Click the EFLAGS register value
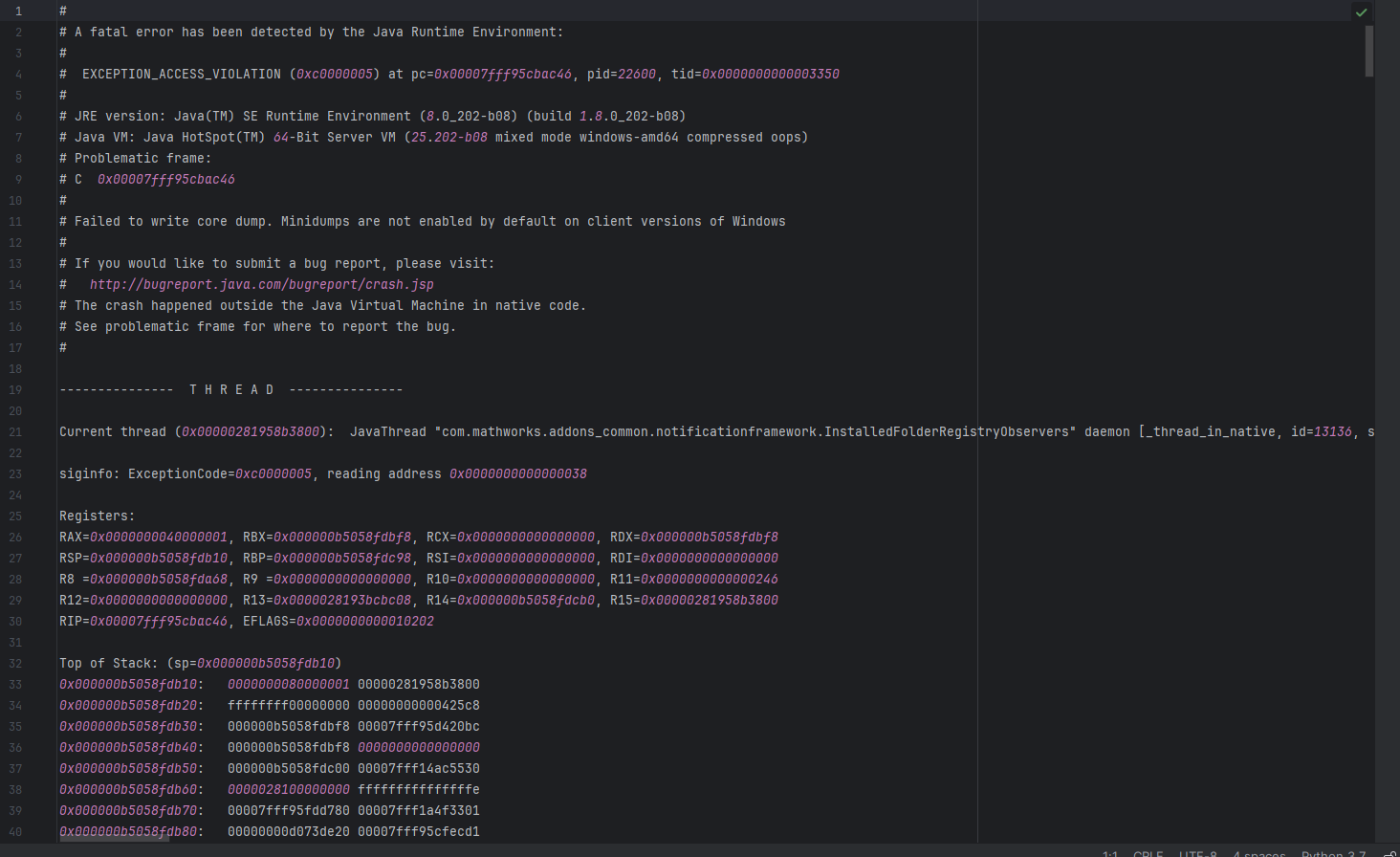 (x=364, y=621)
